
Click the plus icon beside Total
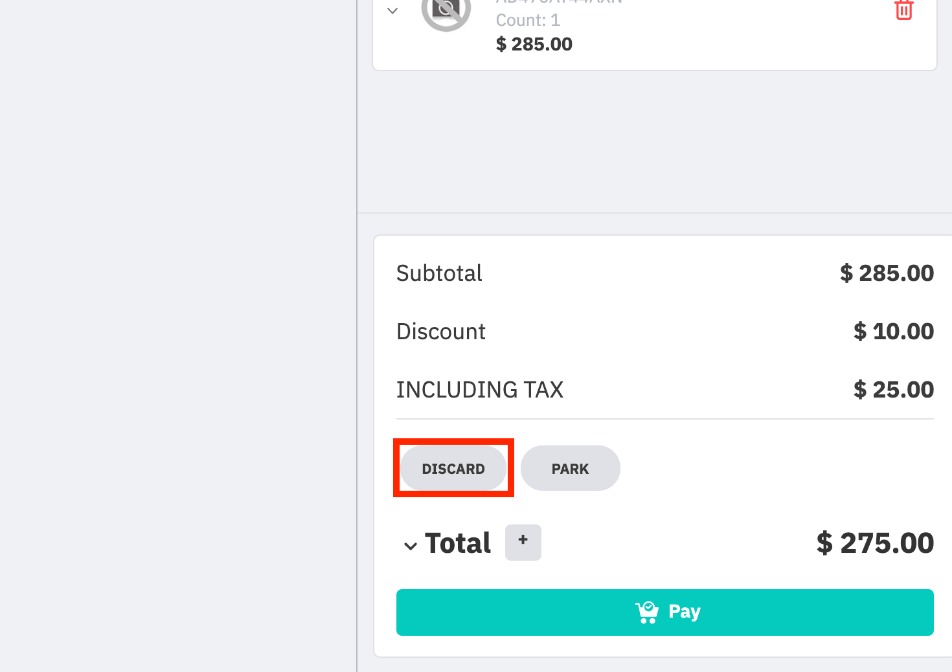[523, 543]
